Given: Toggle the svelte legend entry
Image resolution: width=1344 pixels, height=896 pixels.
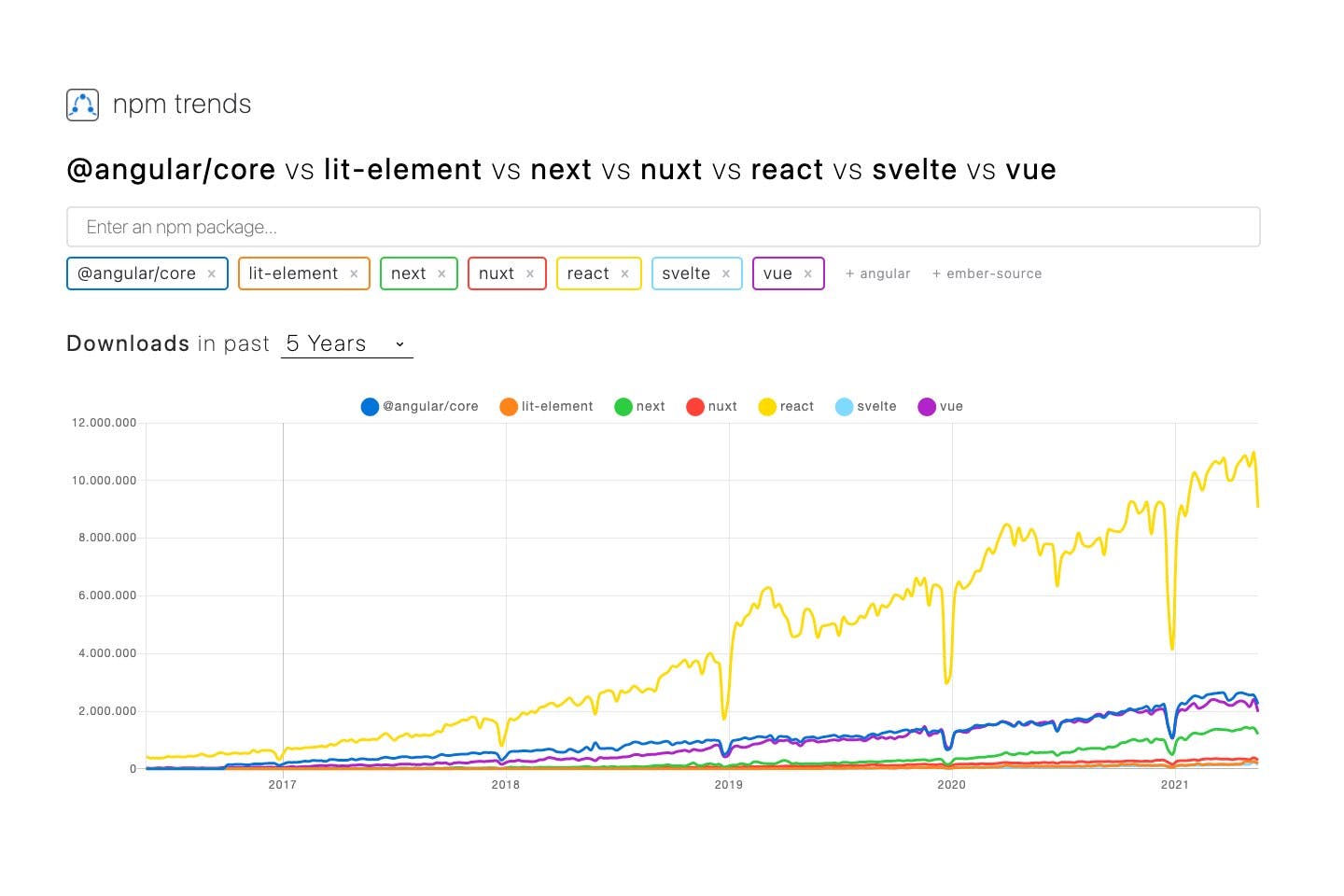Looking at the screenshot, I should [x=865, y=407].
